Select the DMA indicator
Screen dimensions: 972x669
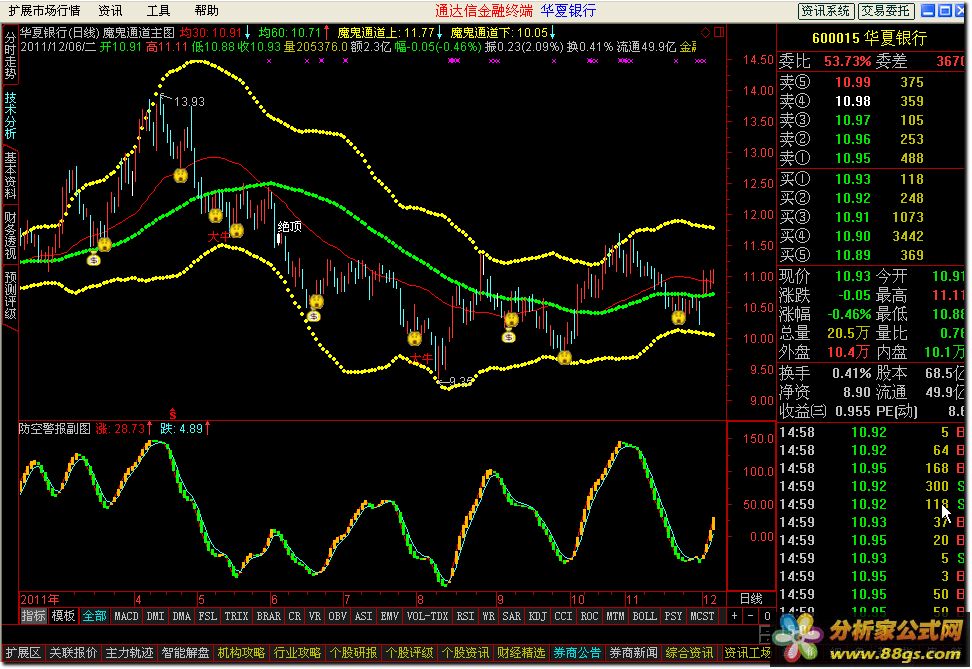[x=182, y=616]
